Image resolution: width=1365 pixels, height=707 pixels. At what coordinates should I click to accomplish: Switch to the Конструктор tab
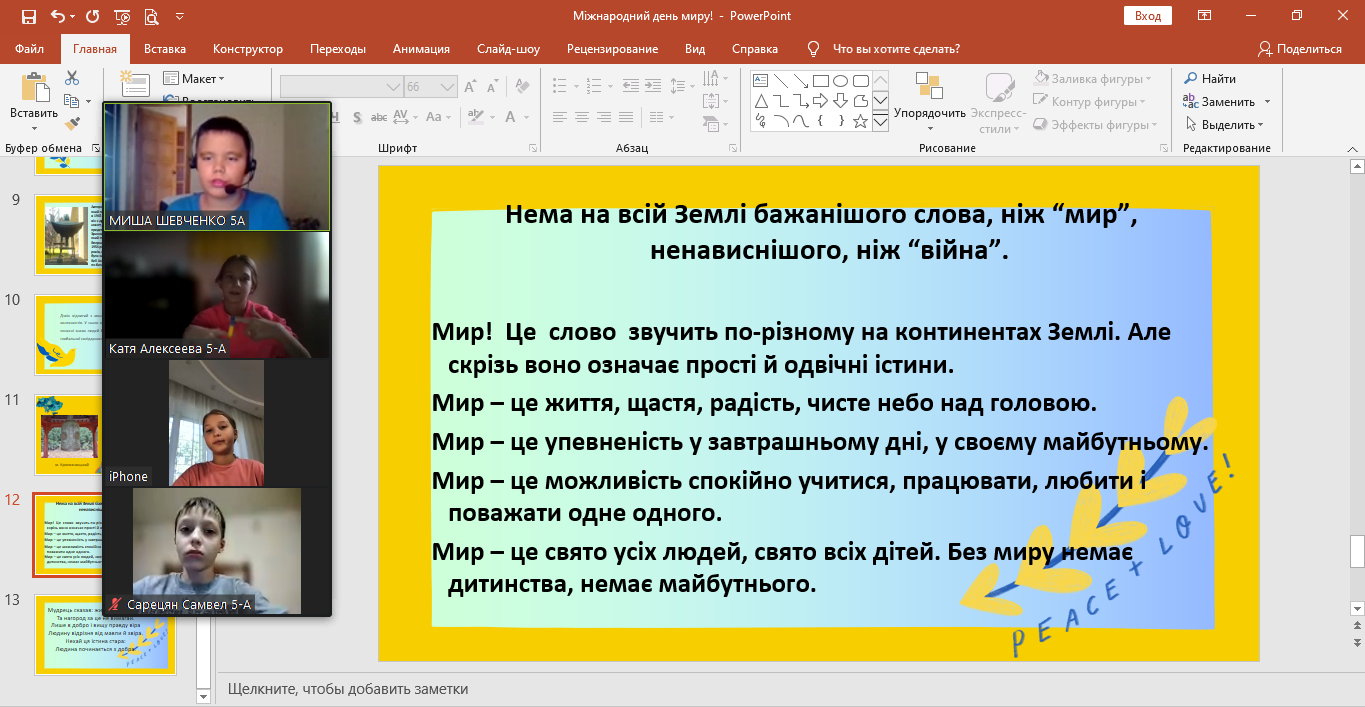[248, 49]
